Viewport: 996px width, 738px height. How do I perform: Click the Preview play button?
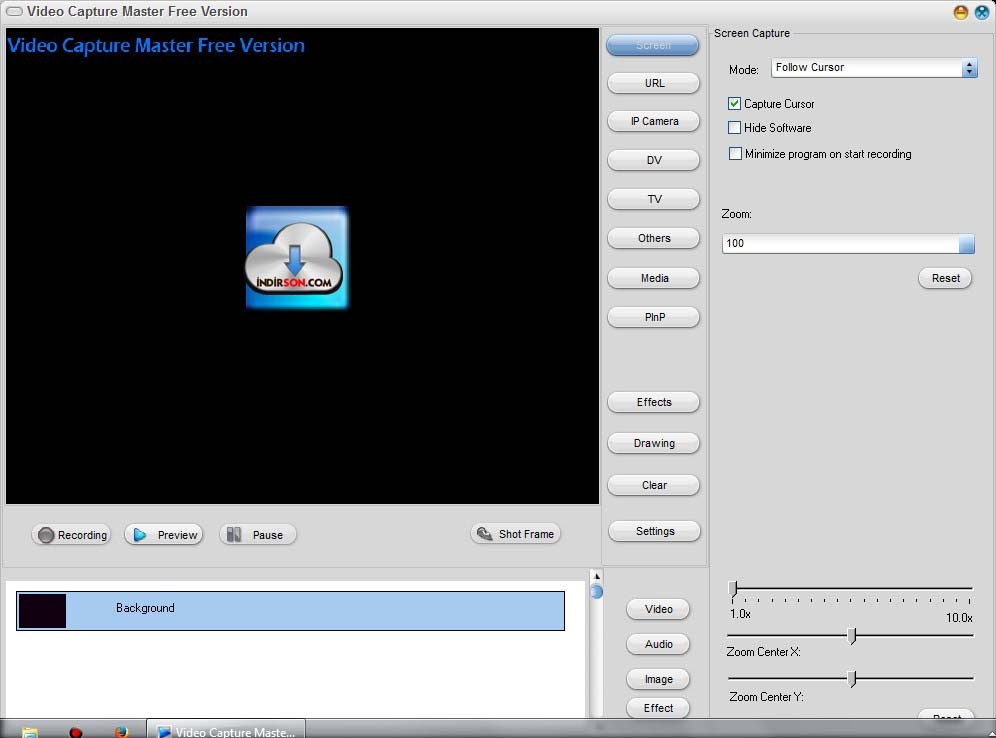(164, 535)
